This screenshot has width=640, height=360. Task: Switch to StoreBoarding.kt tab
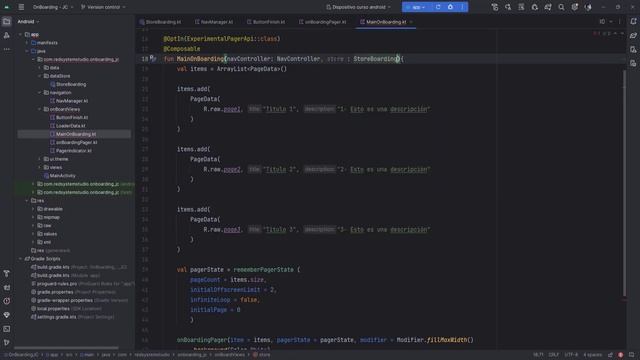[x=160, y=22]
